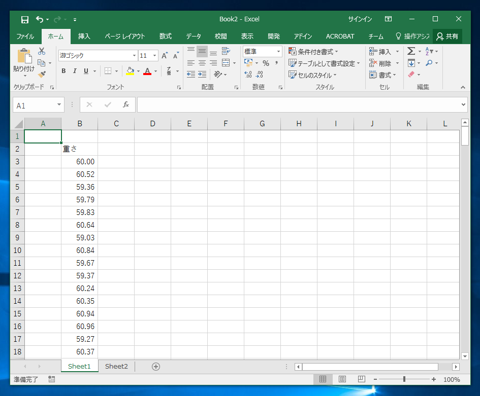Toggle Middle Align vertical alignment
Image resolution: width=480 pixels, height=396 pixels.
click(x=202, y=51)
